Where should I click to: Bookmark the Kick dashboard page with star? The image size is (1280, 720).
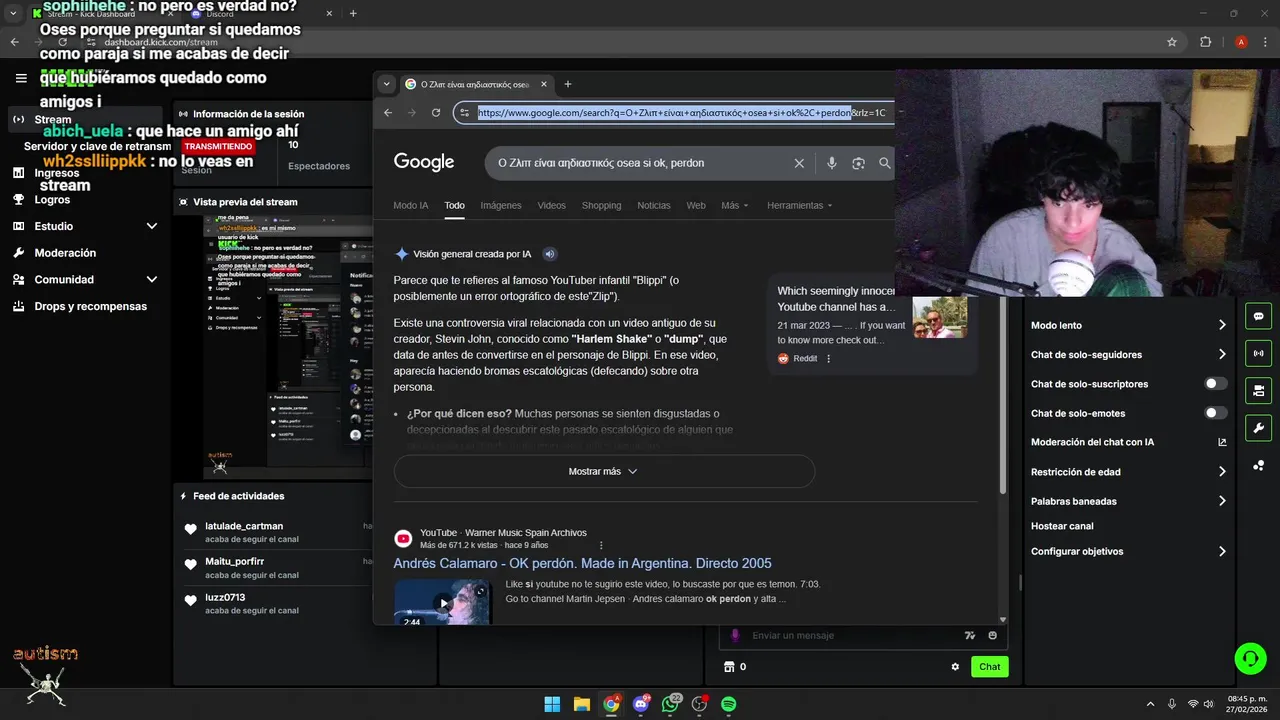click(1172, 42)
